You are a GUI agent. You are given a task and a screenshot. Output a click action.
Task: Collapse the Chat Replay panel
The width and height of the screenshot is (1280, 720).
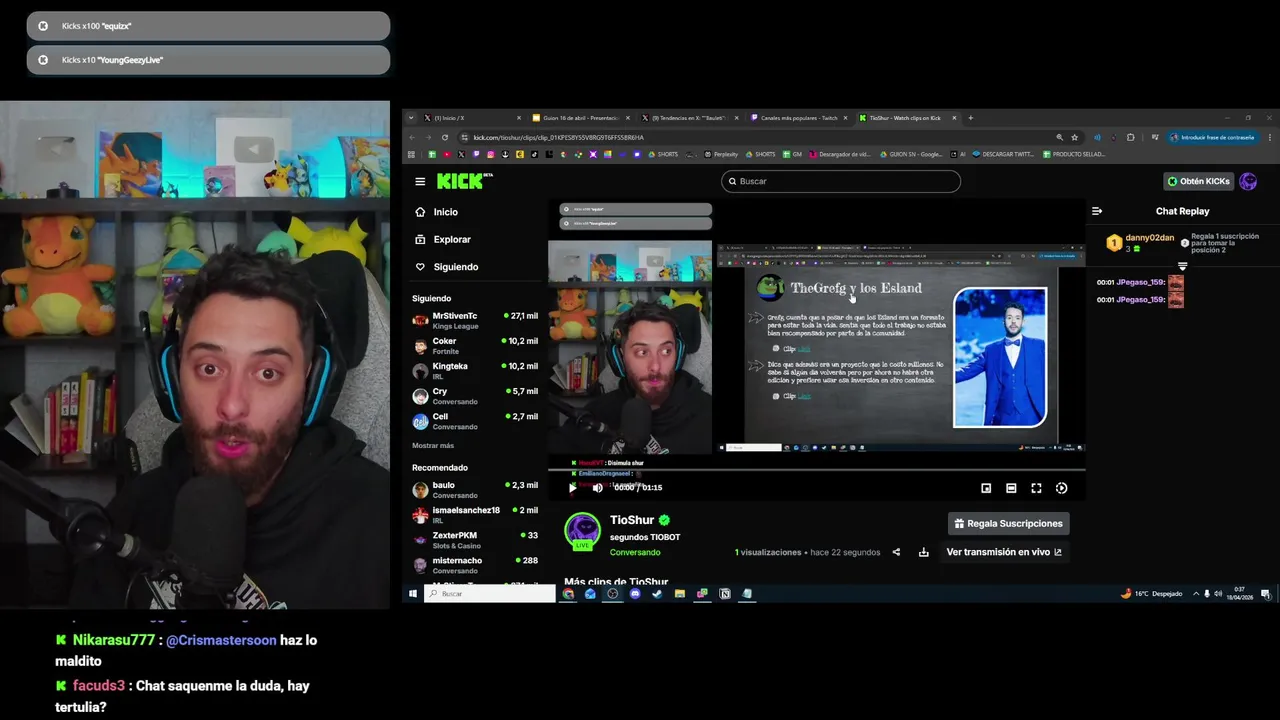point(1097,211)
